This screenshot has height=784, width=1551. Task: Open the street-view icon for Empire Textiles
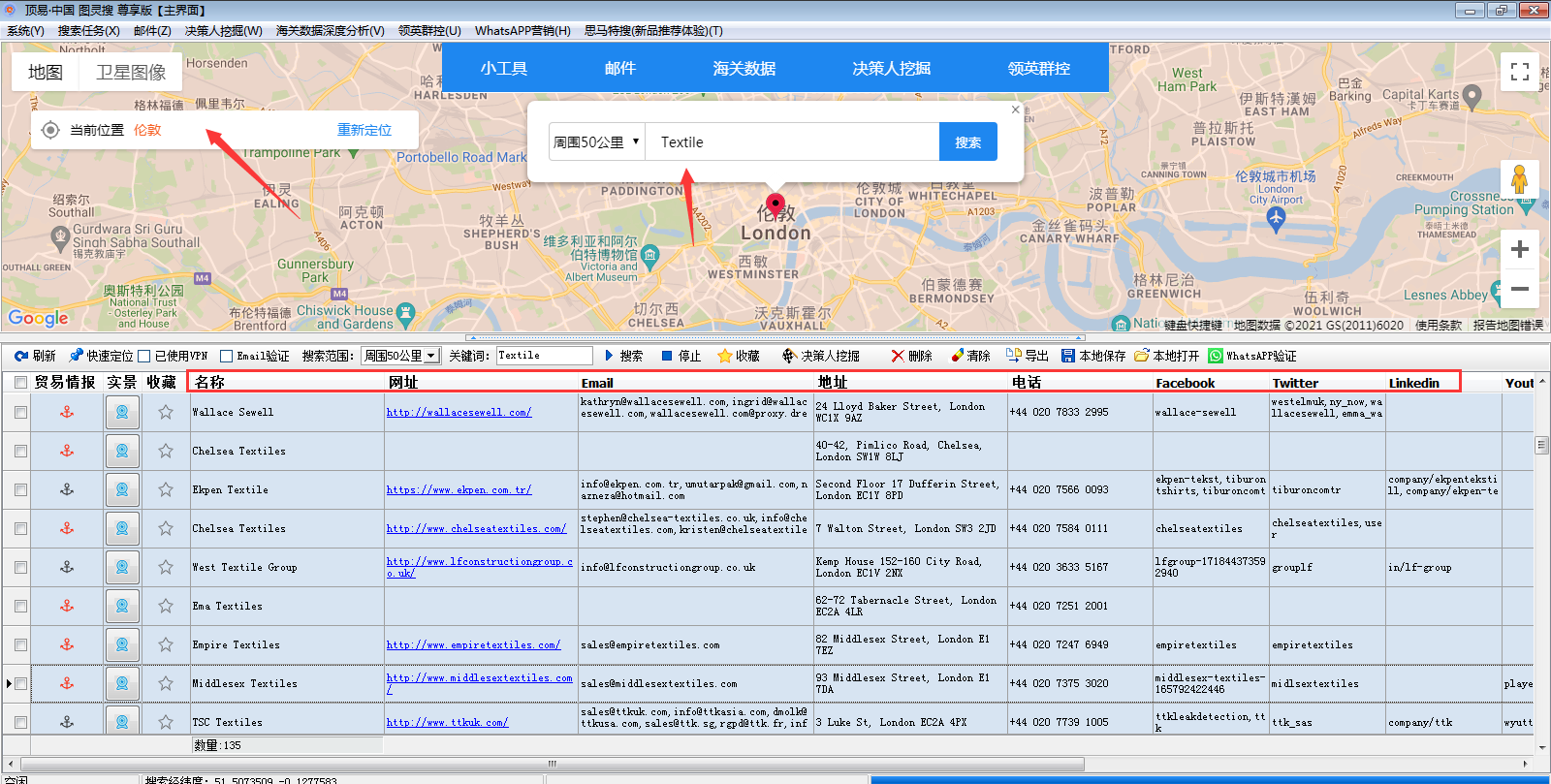(x=122, y=644)
